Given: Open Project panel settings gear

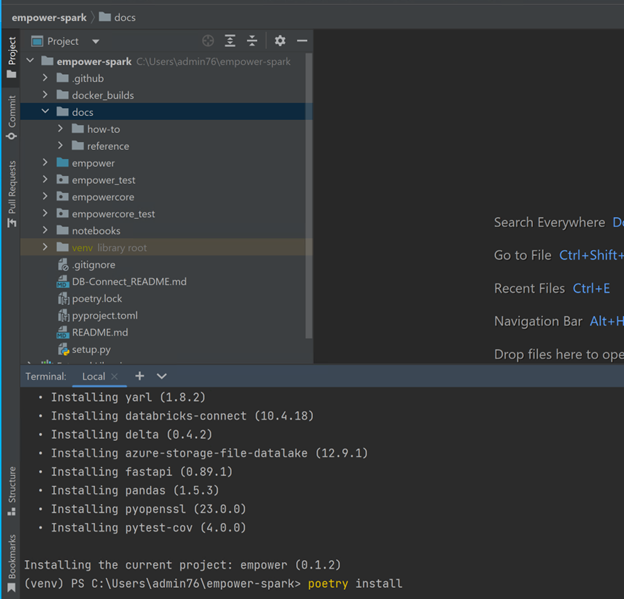Looking at the screenshot, I should point(280,41).
